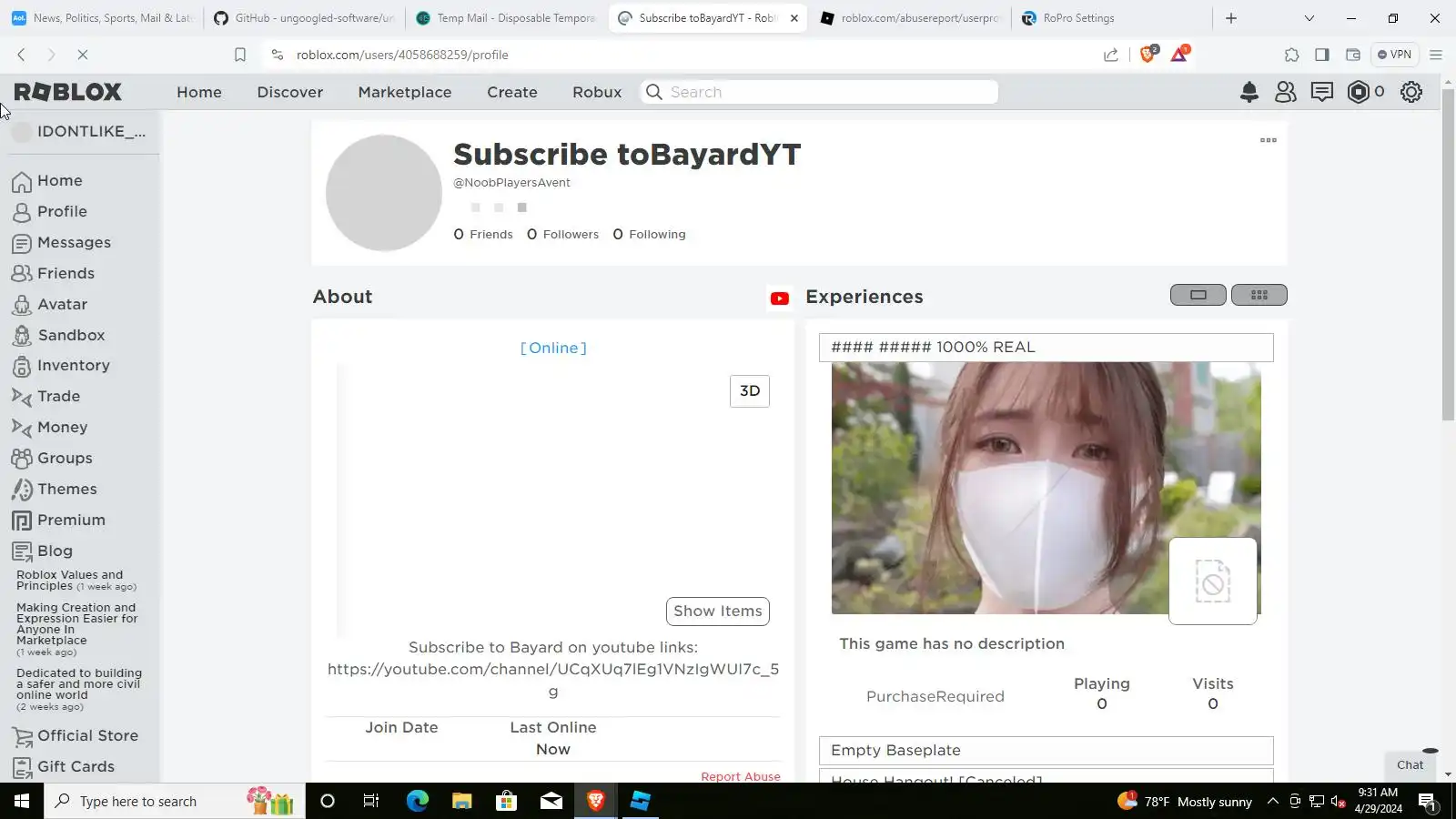
Task: Open the settings gear icon
Action: [1411, 92]
